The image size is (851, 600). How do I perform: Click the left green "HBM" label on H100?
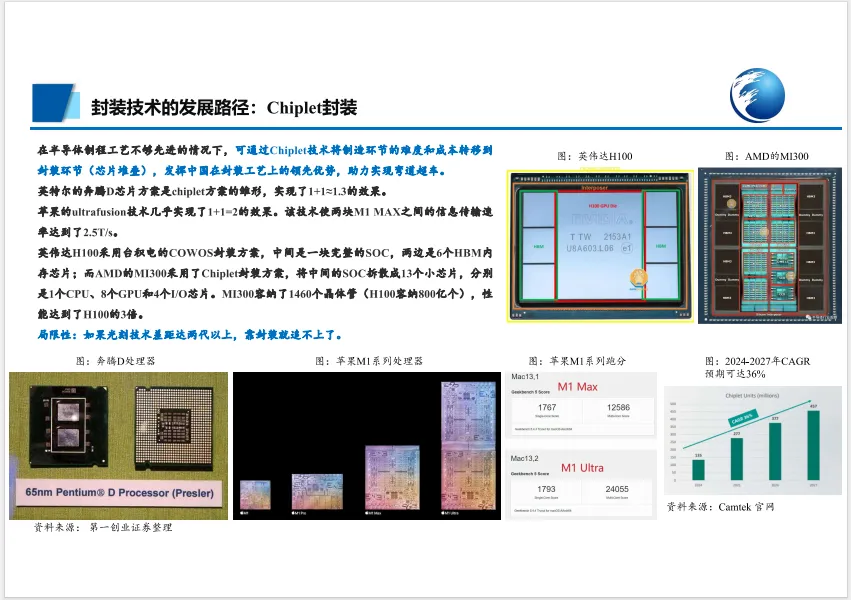click(x=538, y=246)
